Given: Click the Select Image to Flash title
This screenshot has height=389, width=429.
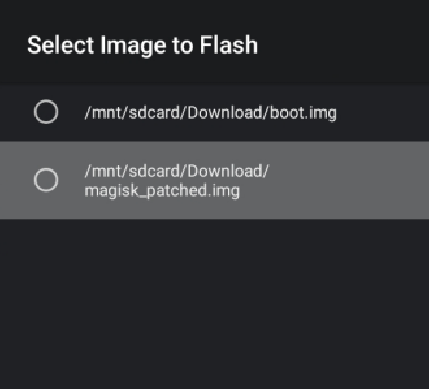Looking at the screenshot, I should point(142,46).
